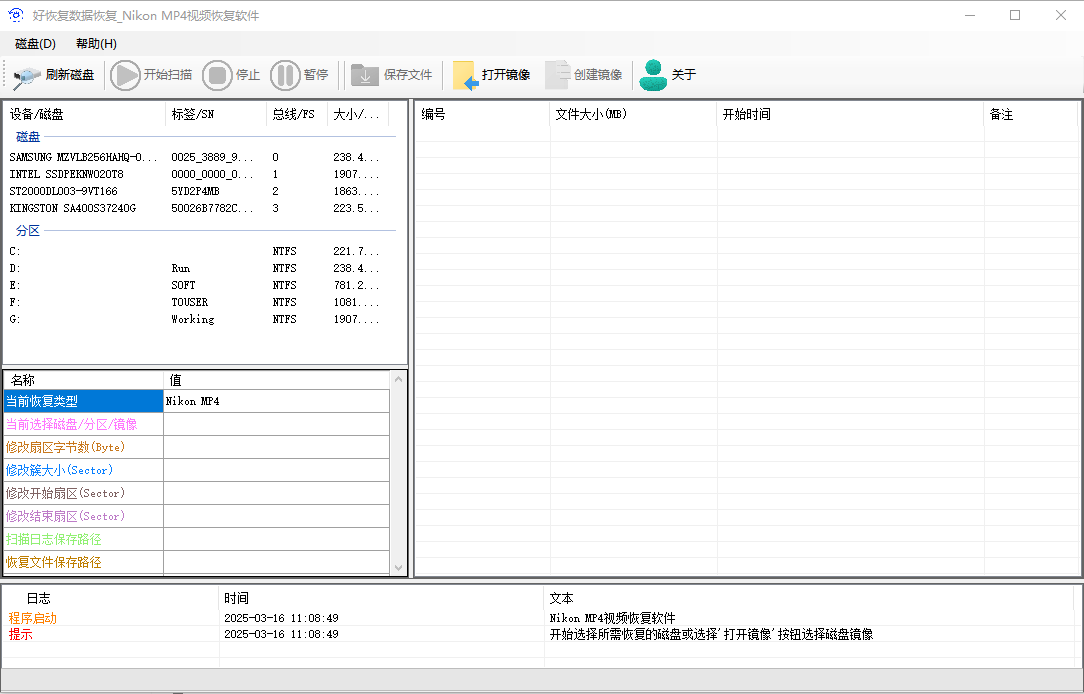The height and width of the screenshot is (694, 1084).
Task: Select the SAMSUNG MZVLB256HAHQ disk row
Action: coord(200,158)
